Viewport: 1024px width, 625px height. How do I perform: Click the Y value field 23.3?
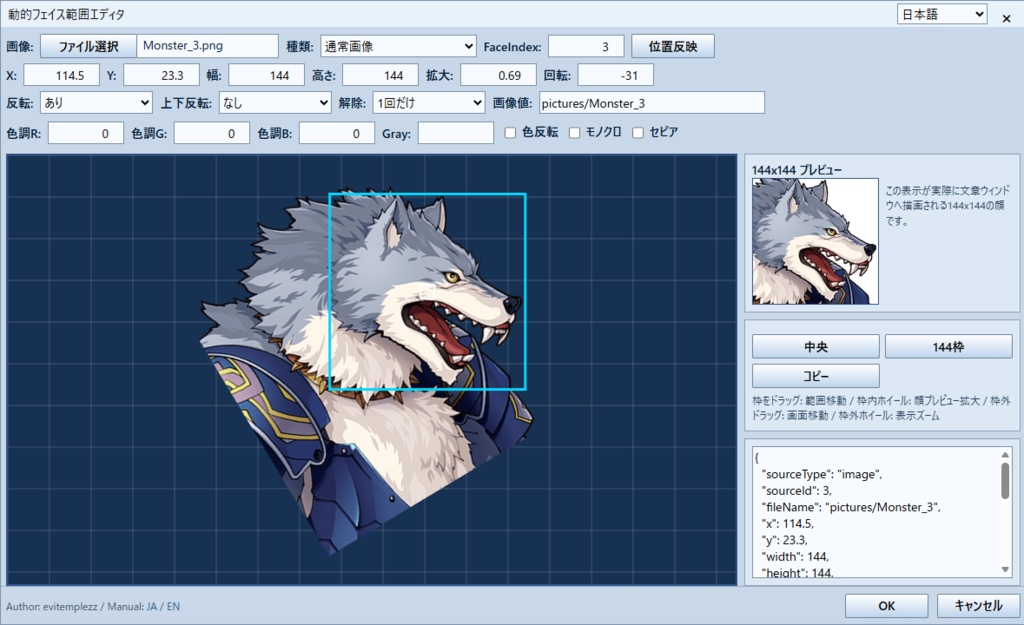tap(161, 75)
